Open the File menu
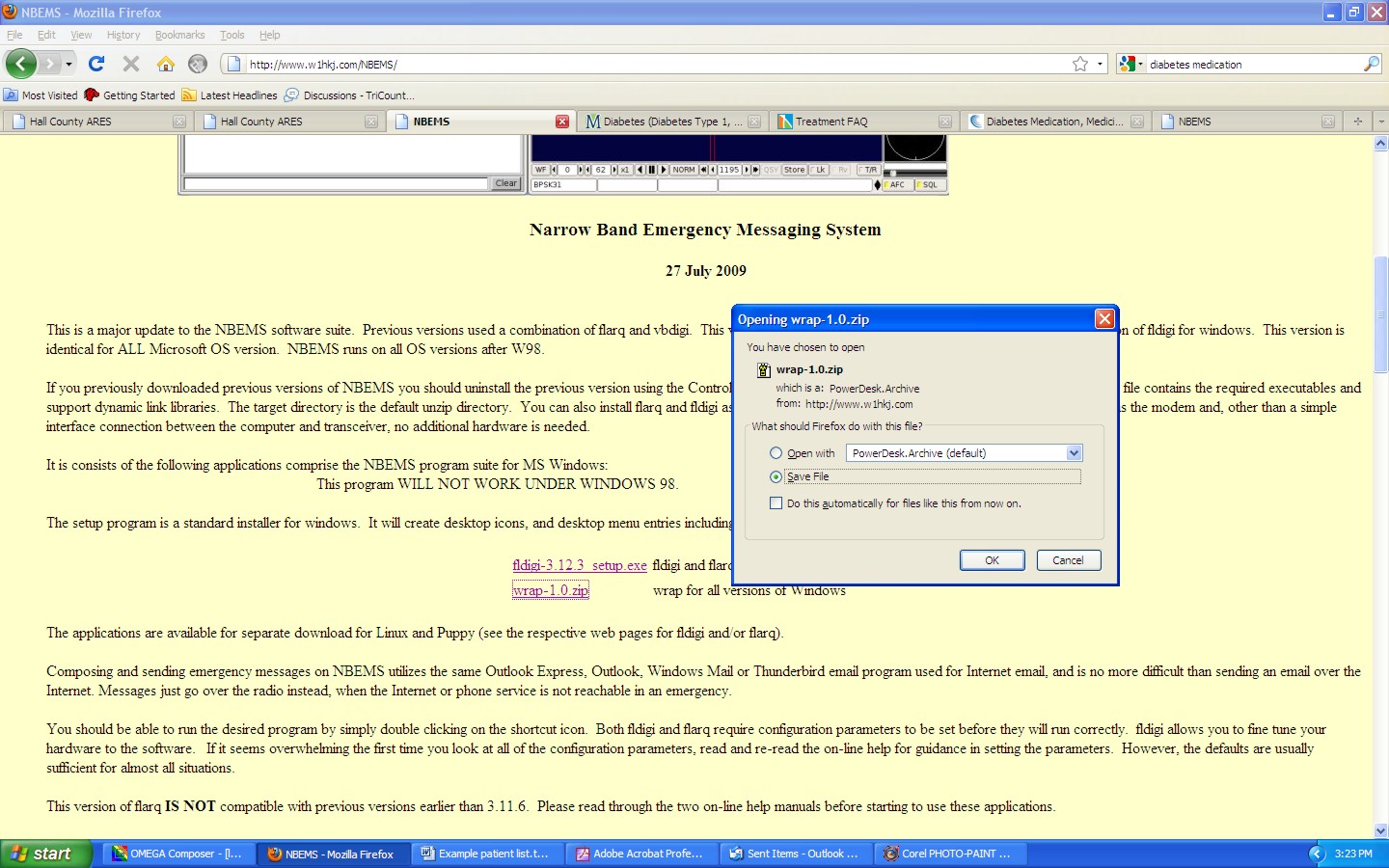The height and width of the screenshot is (868, 1389). pyautogui.click(x=14, y=35)
